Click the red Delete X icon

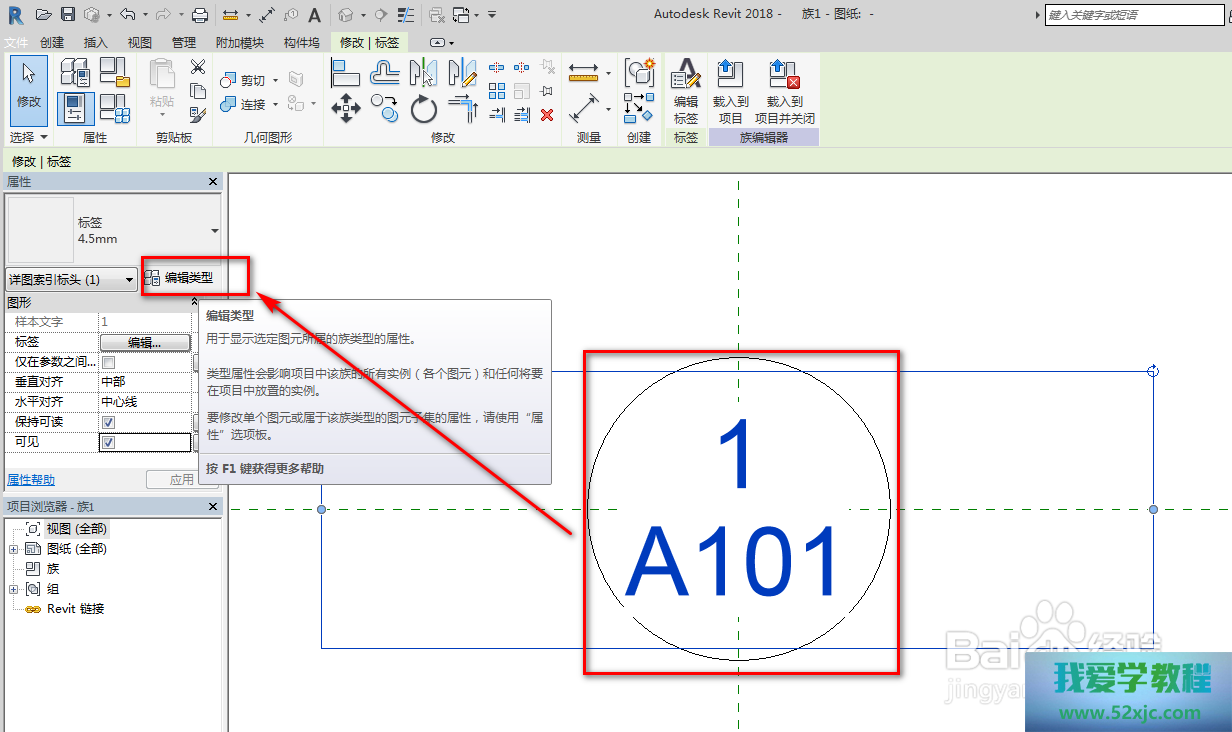click(547, 115)
